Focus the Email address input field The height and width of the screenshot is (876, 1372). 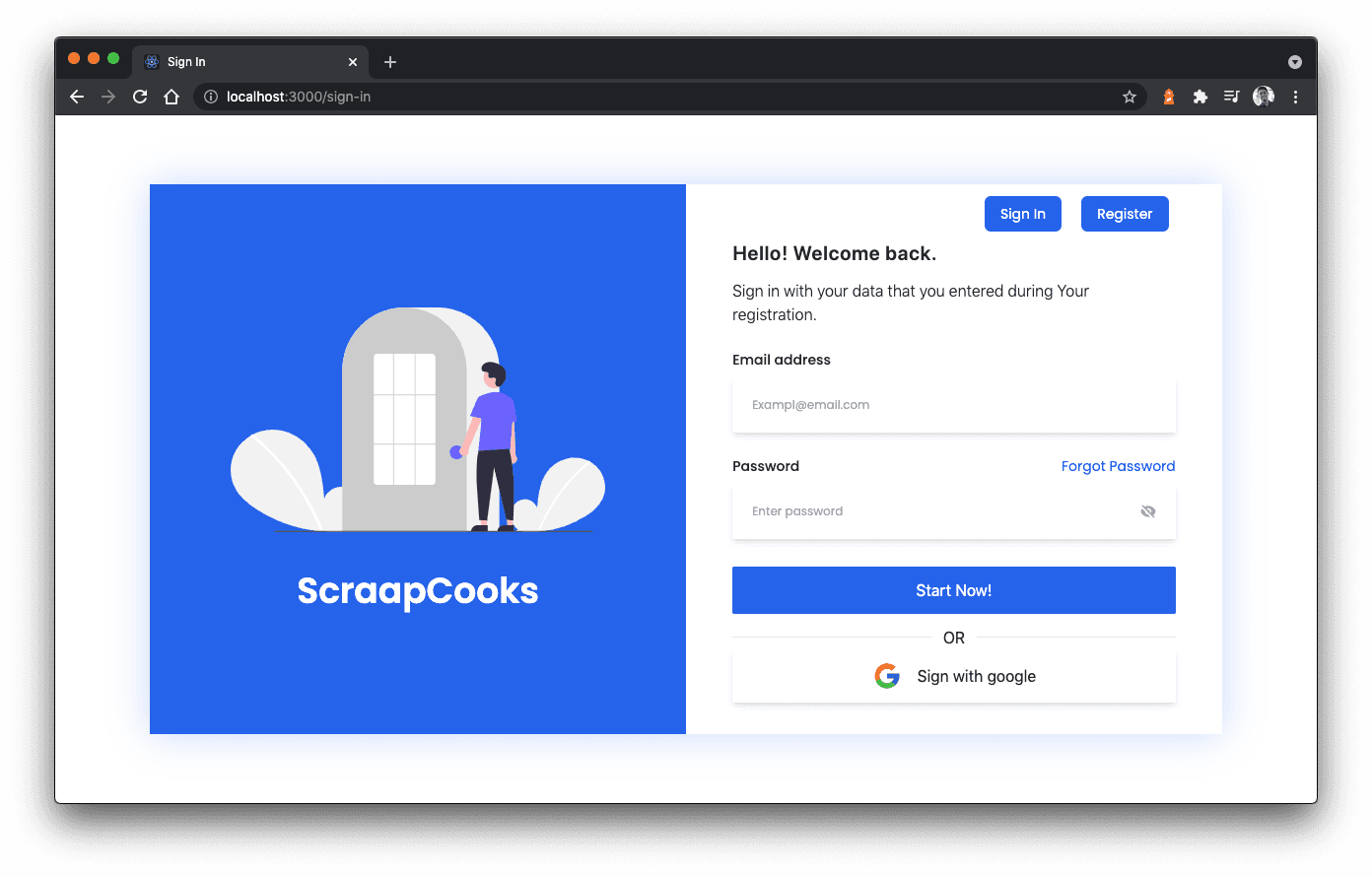pyautogui.click(x=954, y=405)
